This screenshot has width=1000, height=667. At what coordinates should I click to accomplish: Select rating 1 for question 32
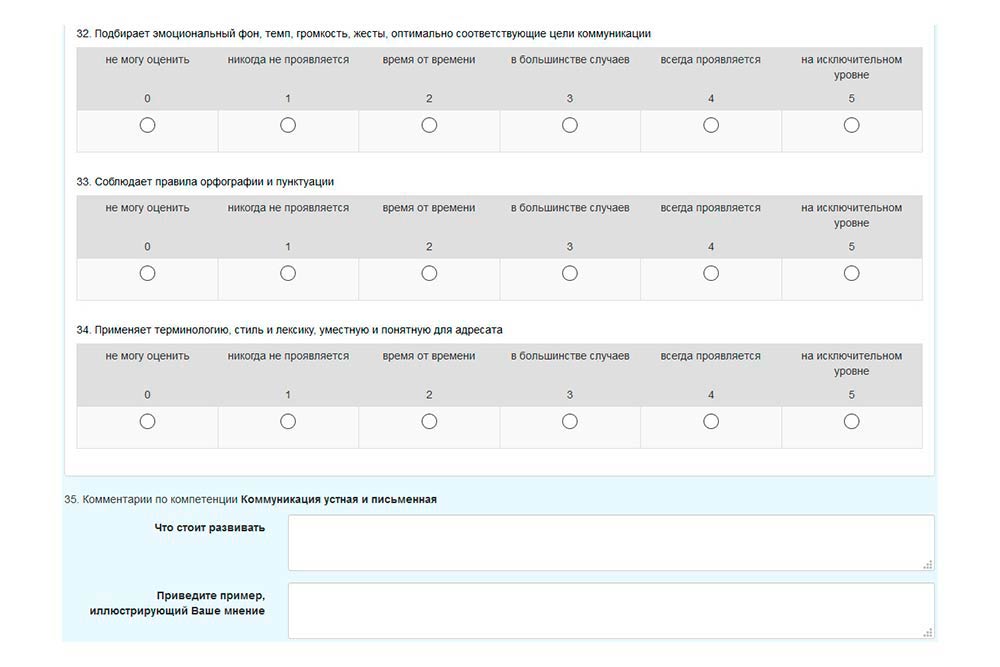[288, 125]
